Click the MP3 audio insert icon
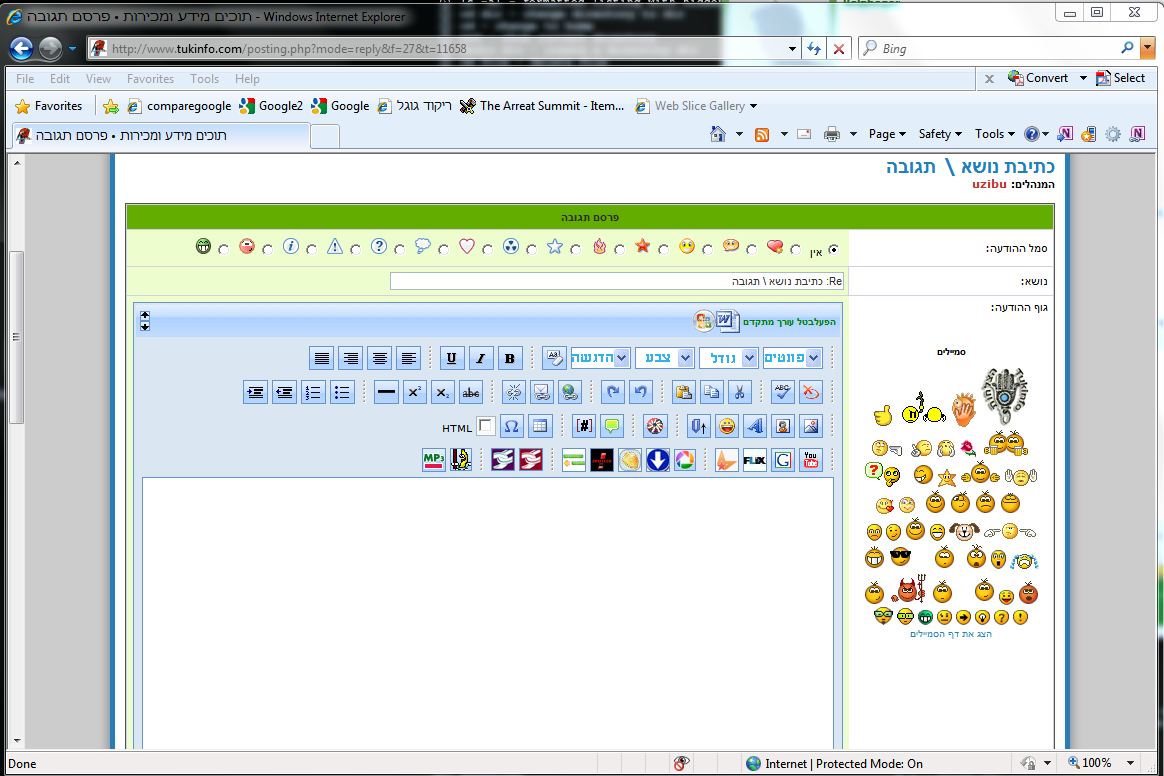 [434, 460]
